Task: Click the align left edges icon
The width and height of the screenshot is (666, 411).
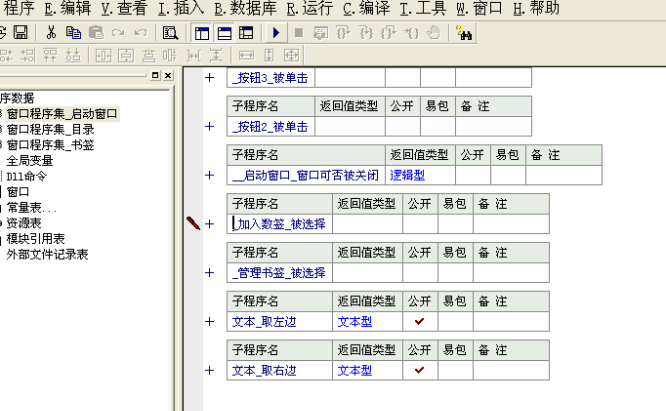Action: [x=6, y=55]
